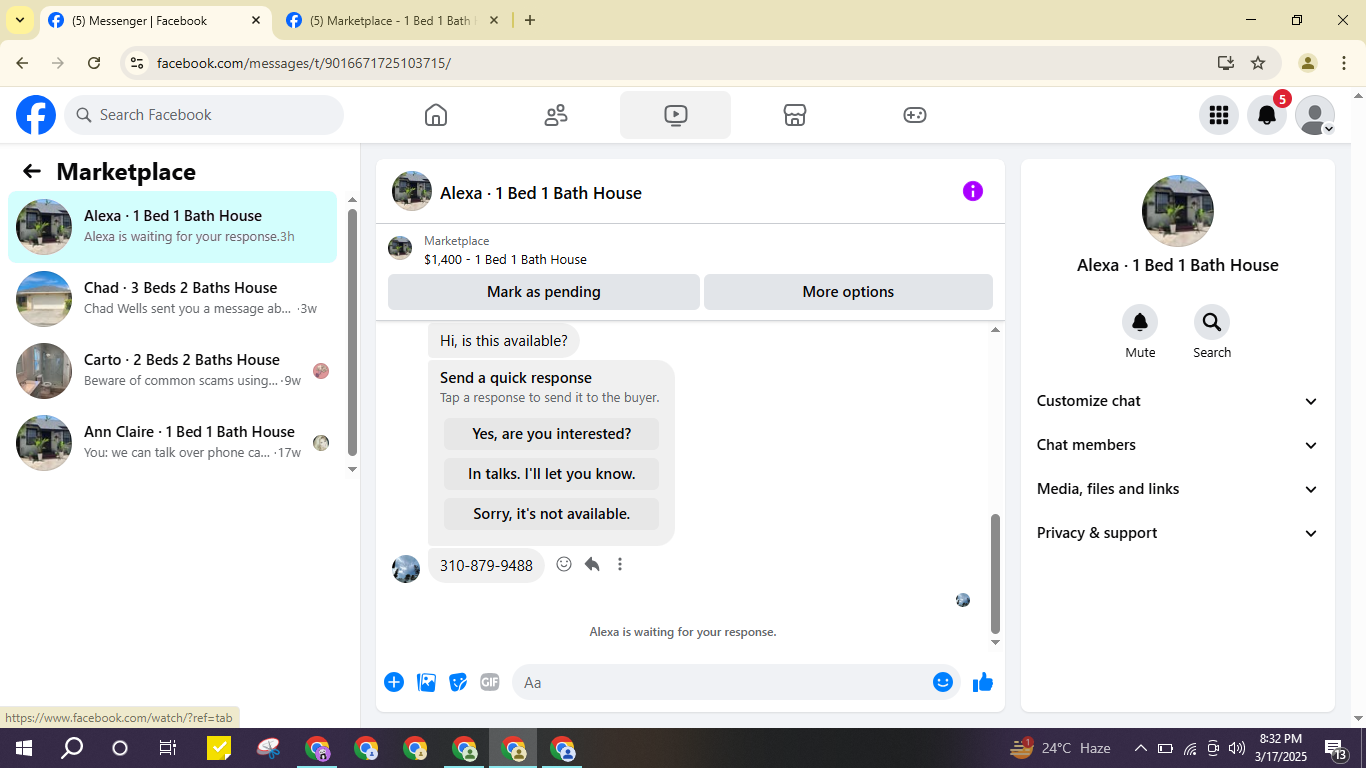Bookmark this page with the star icon
The height and width of the screenshot is (768, 1366).
pos(1258,63)
